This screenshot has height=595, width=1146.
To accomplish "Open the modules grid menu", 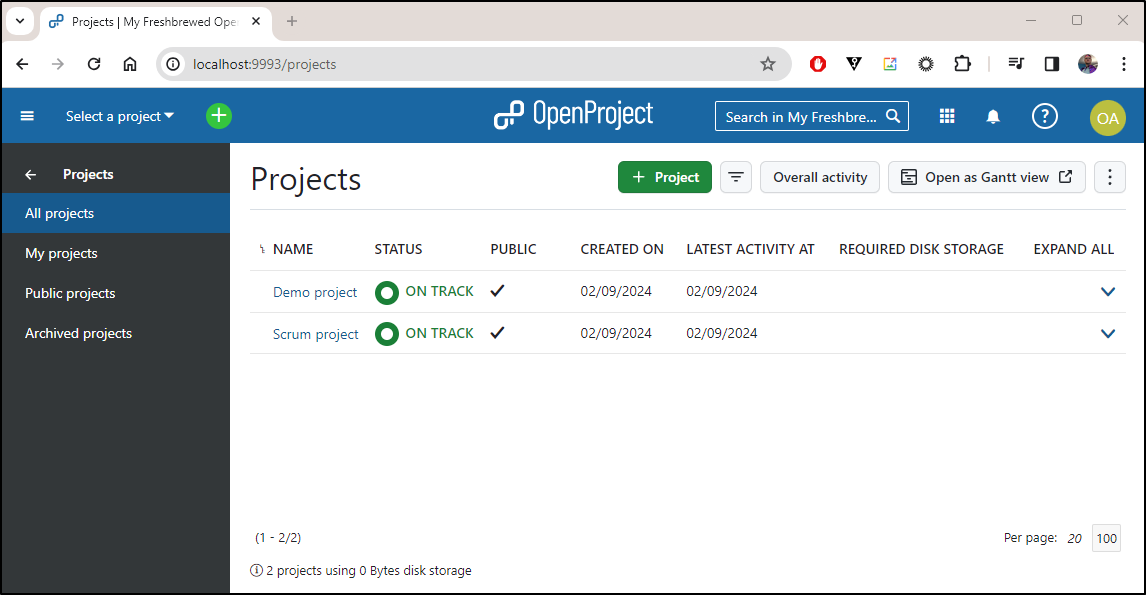I will coord(947,116).
